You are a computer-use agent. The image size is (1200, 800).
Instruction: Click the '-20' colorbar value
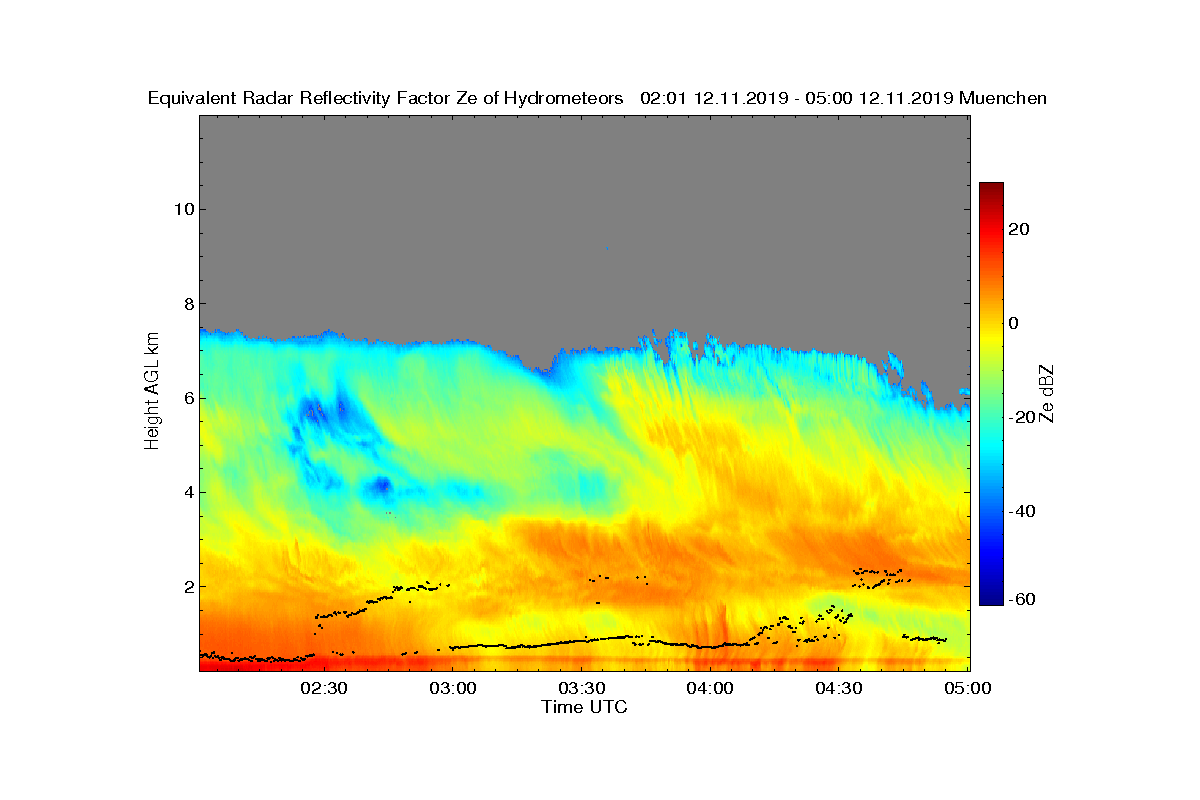pyautogui.click(x=1021, y=417)
